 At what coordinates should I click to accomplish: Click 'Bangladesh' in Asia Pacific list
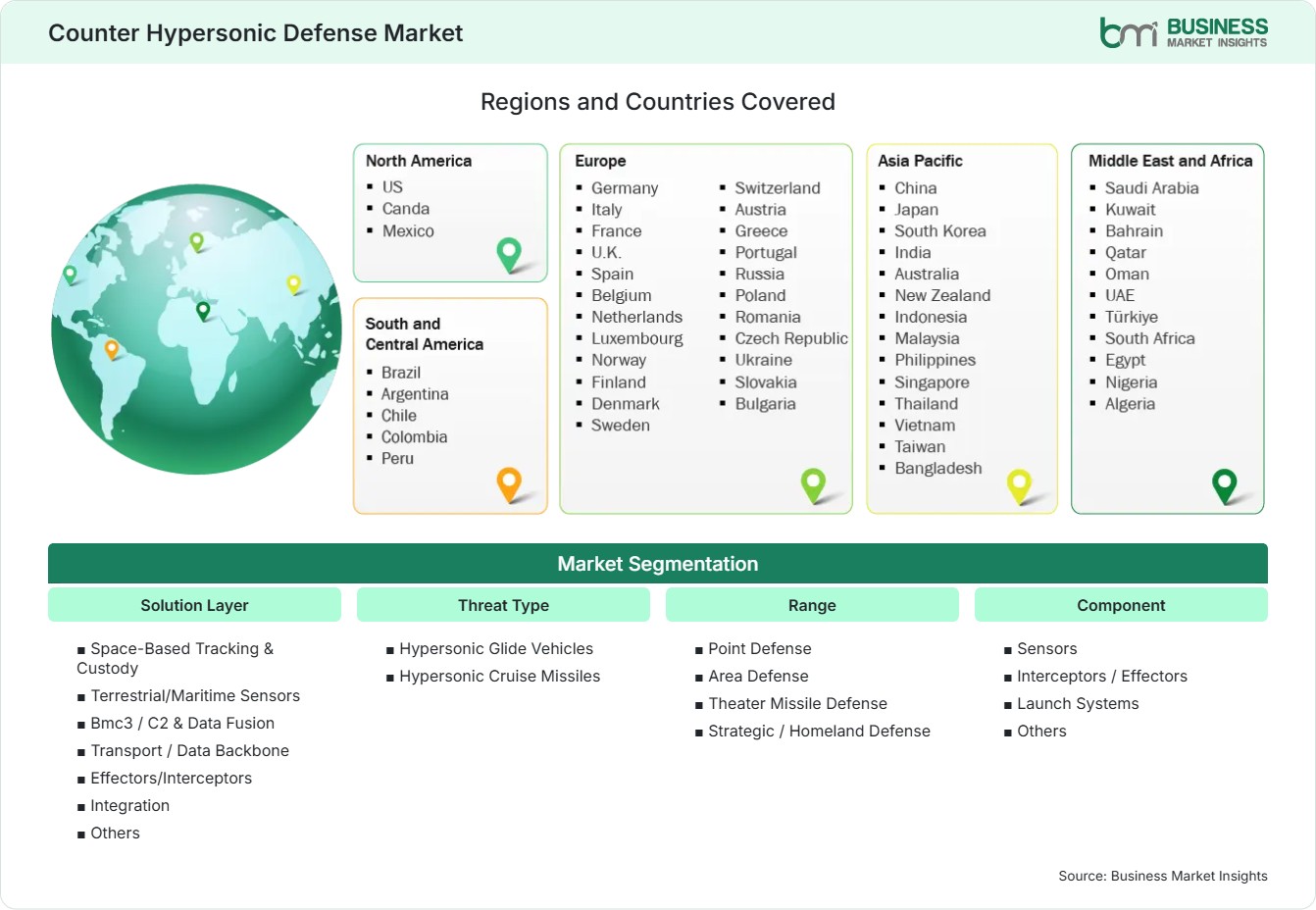tap(938, 469)
